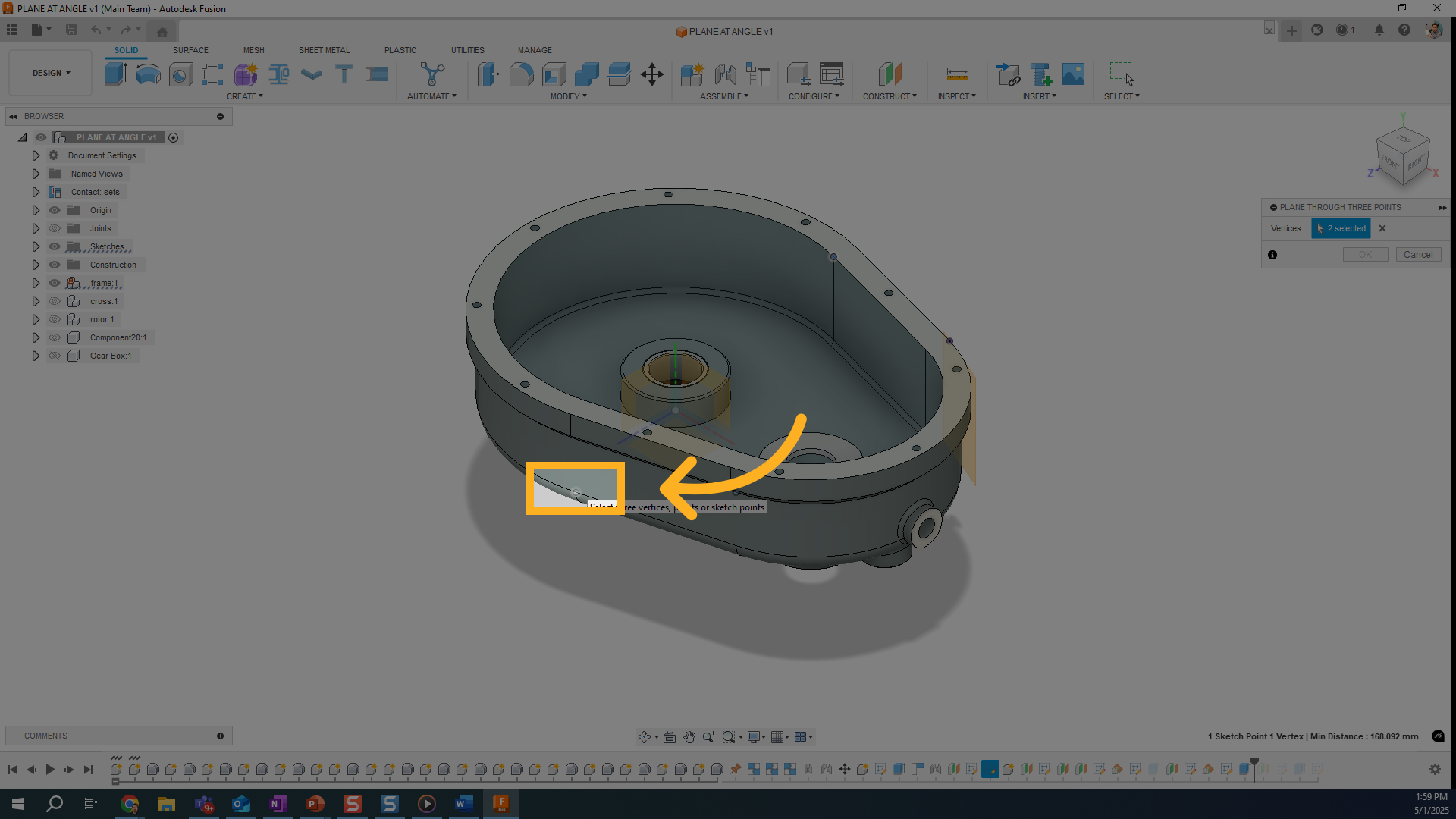Toggle visibility of the Sketches folder

[55, 246]
